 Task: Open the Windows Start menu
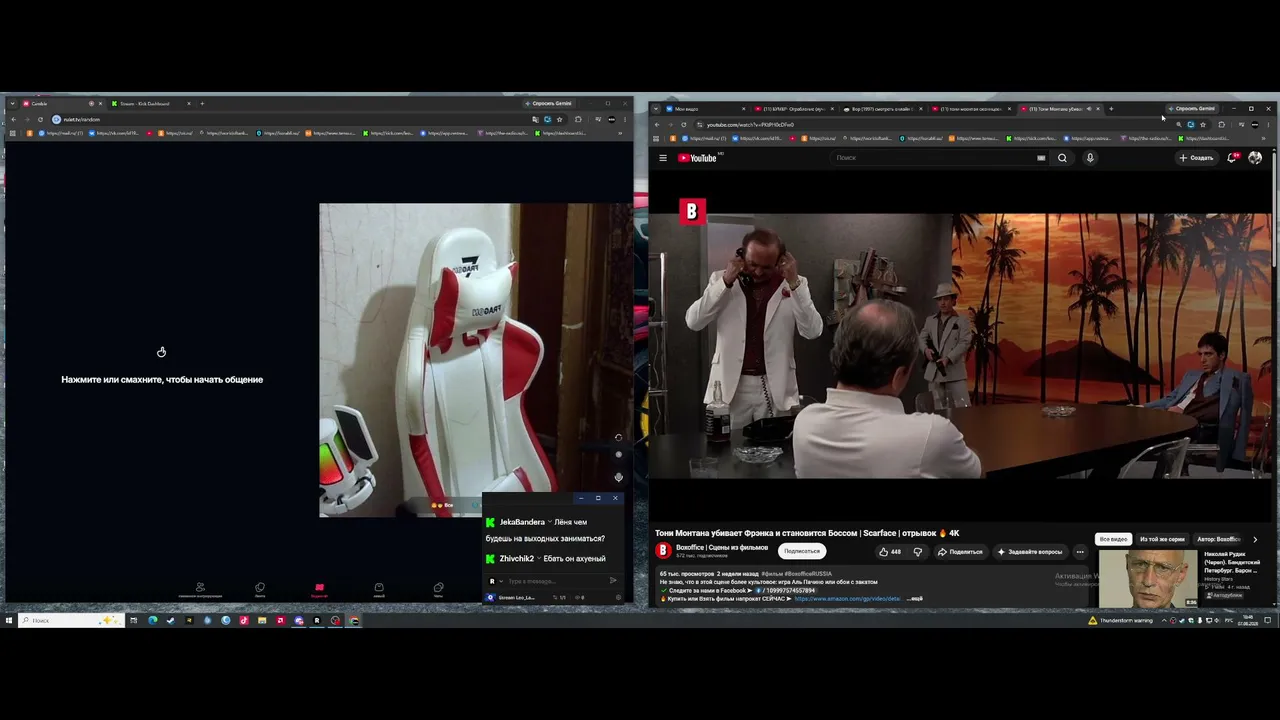pyautogui.click(x=9, y=621)
